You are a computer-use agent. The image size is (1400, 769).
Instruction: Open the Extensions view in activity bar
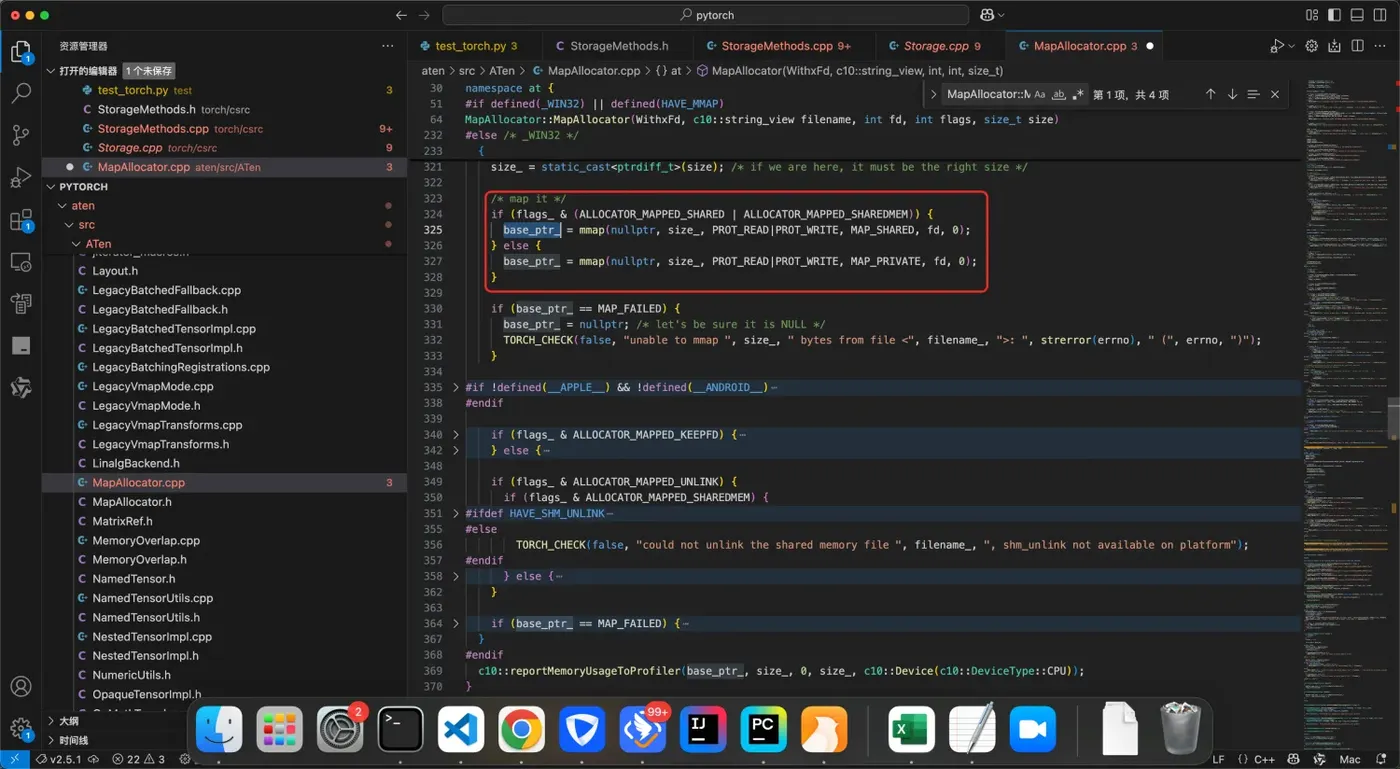[x=21, y=221]
